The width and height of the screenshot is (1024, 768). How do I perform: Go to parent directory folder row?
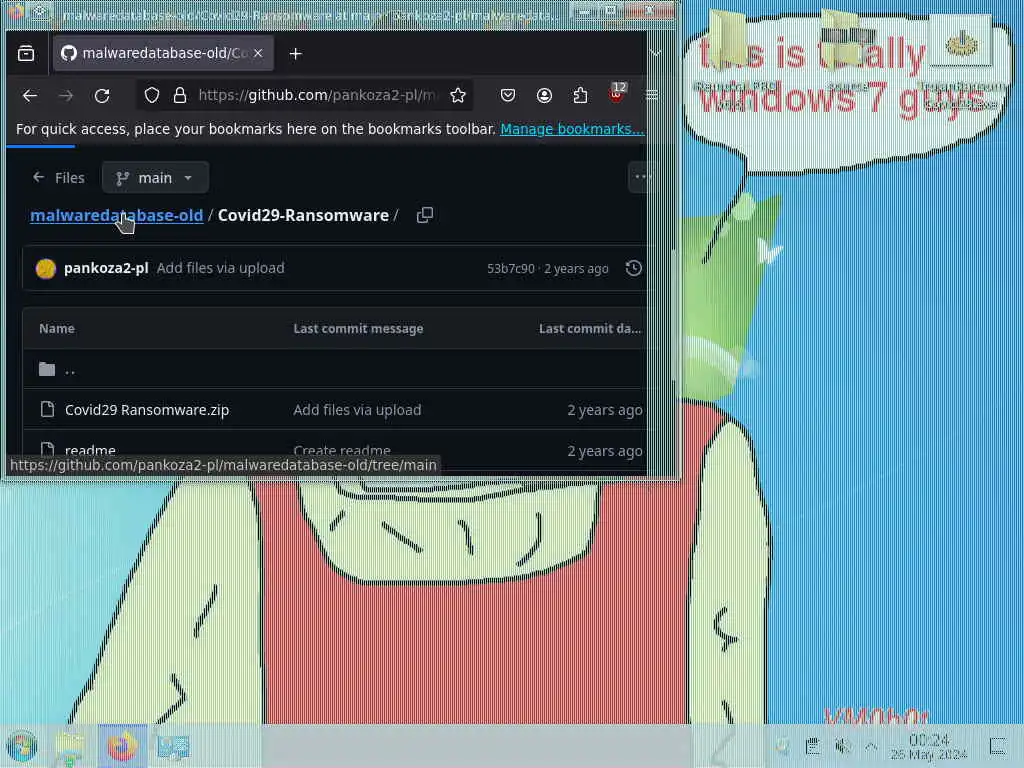tap(336, 370)
